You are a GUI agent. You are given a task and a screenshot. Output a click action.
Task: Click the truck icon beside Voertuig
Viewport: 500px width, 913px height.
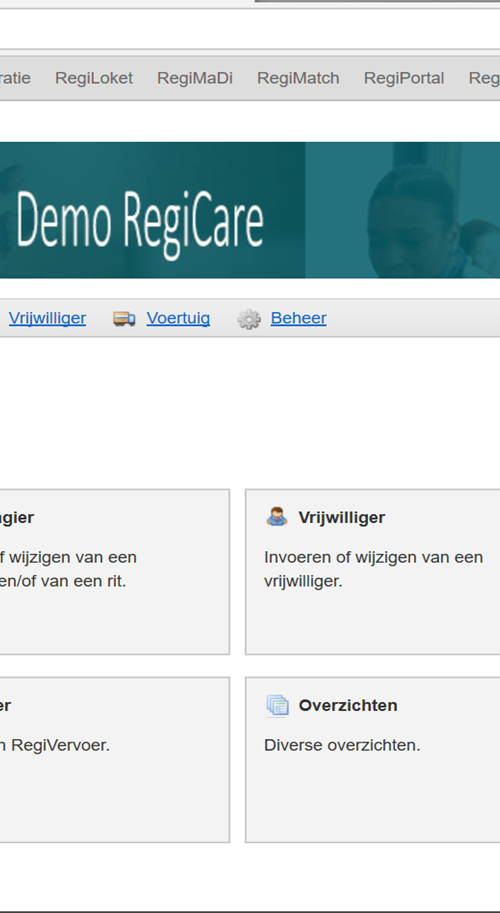[124, 319]
